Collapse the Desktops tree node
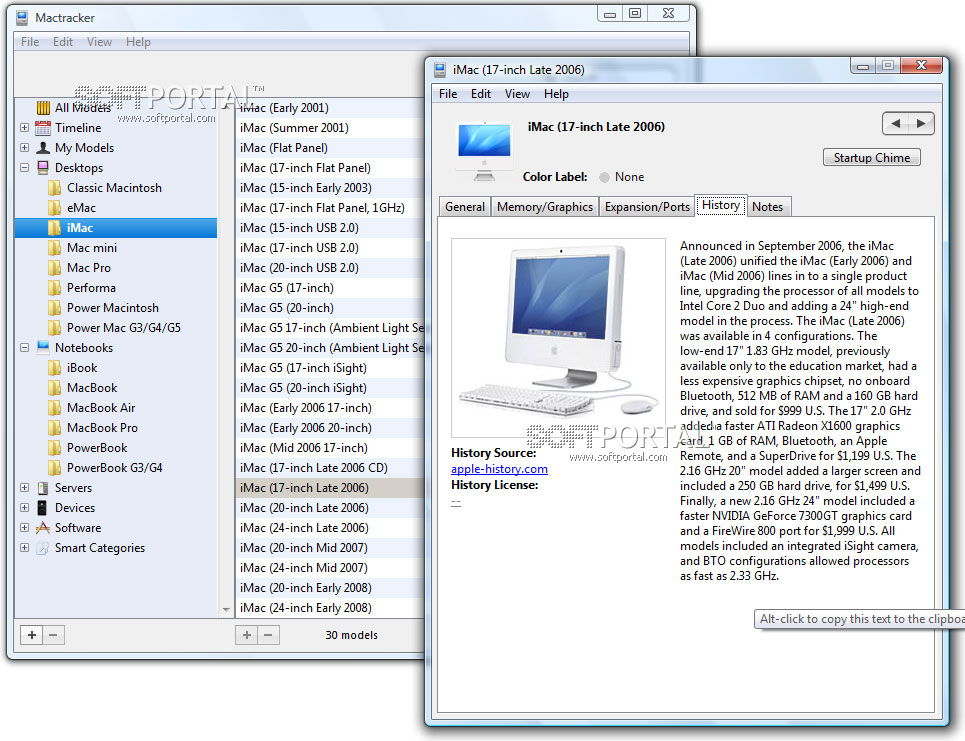Viewport: 965px width, 741px height. (x=24, y=167)
